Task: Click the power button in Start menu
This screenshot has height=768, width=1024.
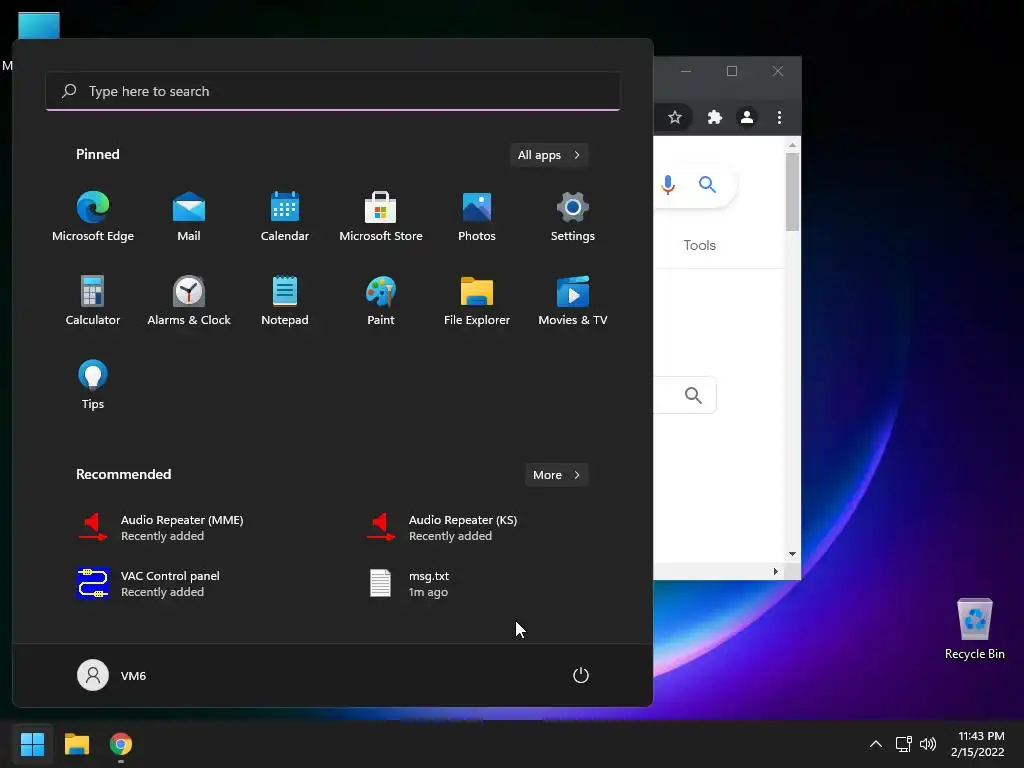Action: click(581, 675)
